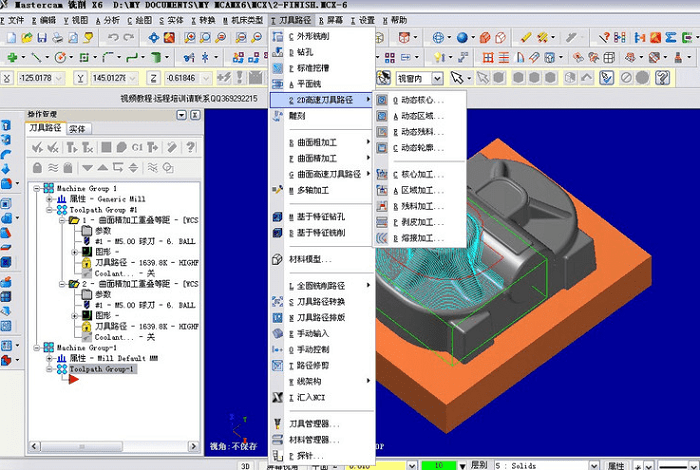
Task: Switch to the 实体 tab
Action: click(77, 129)
